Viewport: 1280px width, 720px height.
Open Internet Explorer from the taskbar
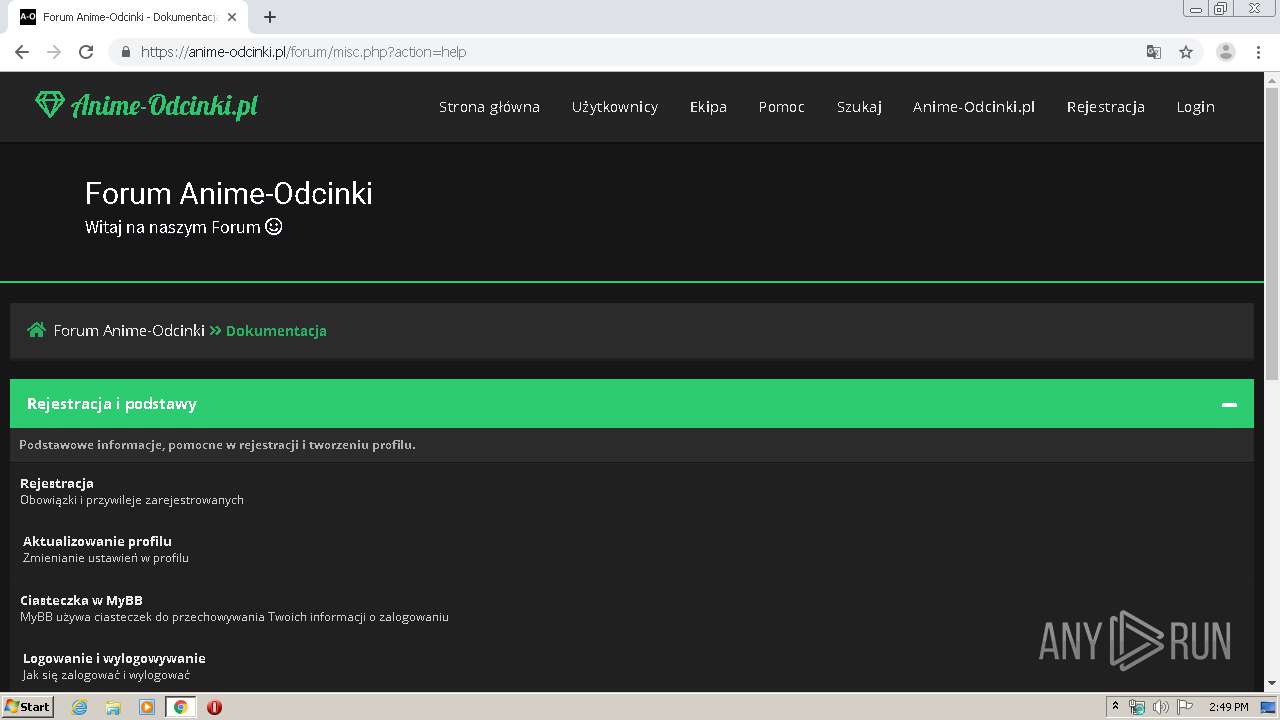coord(79,707)
